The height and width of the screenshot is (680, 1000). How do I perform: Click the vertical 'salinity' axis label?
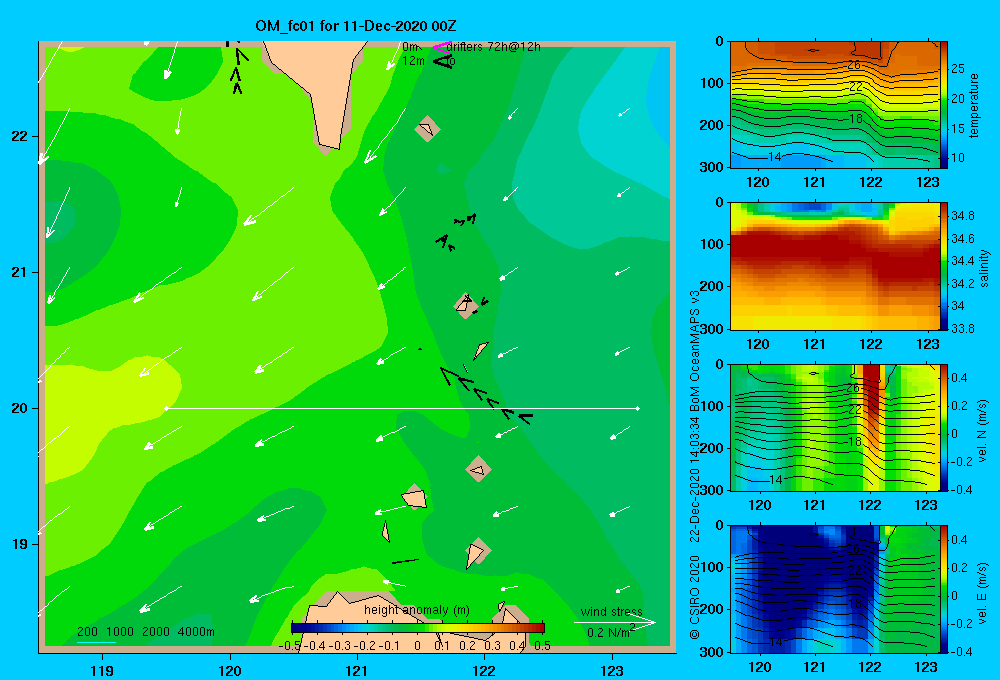983,268
